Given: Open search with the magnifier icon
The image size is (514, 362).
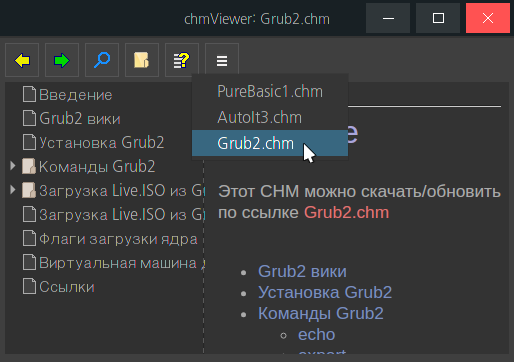Looking at the screenshot, I should point(102,60).
